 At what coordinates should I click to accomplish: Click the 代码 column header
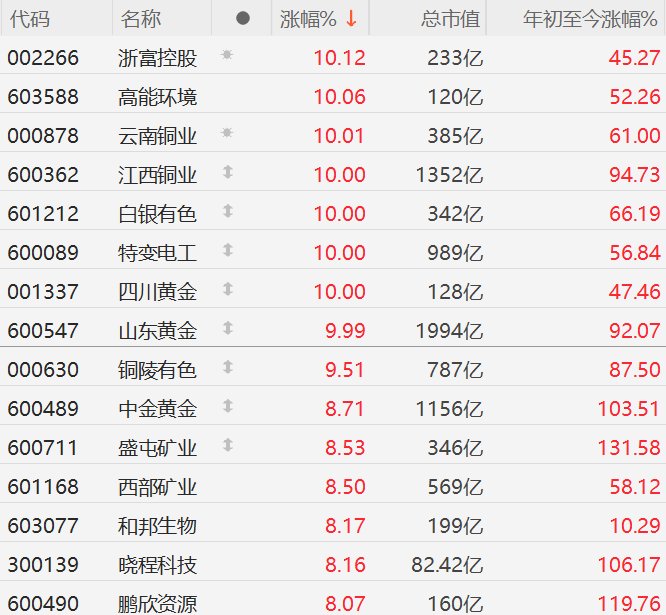click(x=28, y=19)
